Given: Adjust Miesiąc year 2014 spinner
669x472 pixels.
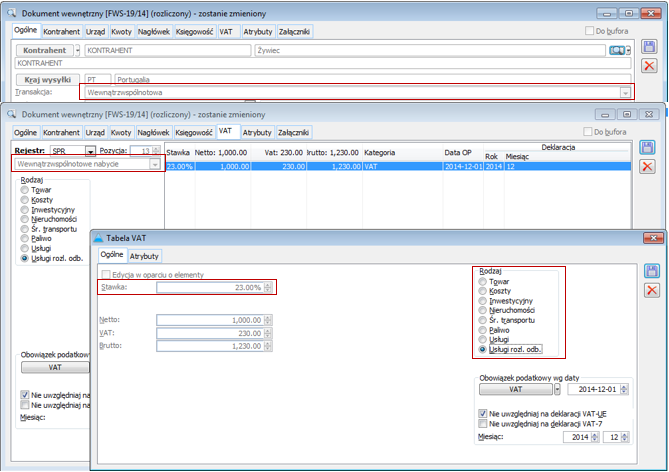Looking at the screenshot, I should pyautogui.click(x=595, y=437).
